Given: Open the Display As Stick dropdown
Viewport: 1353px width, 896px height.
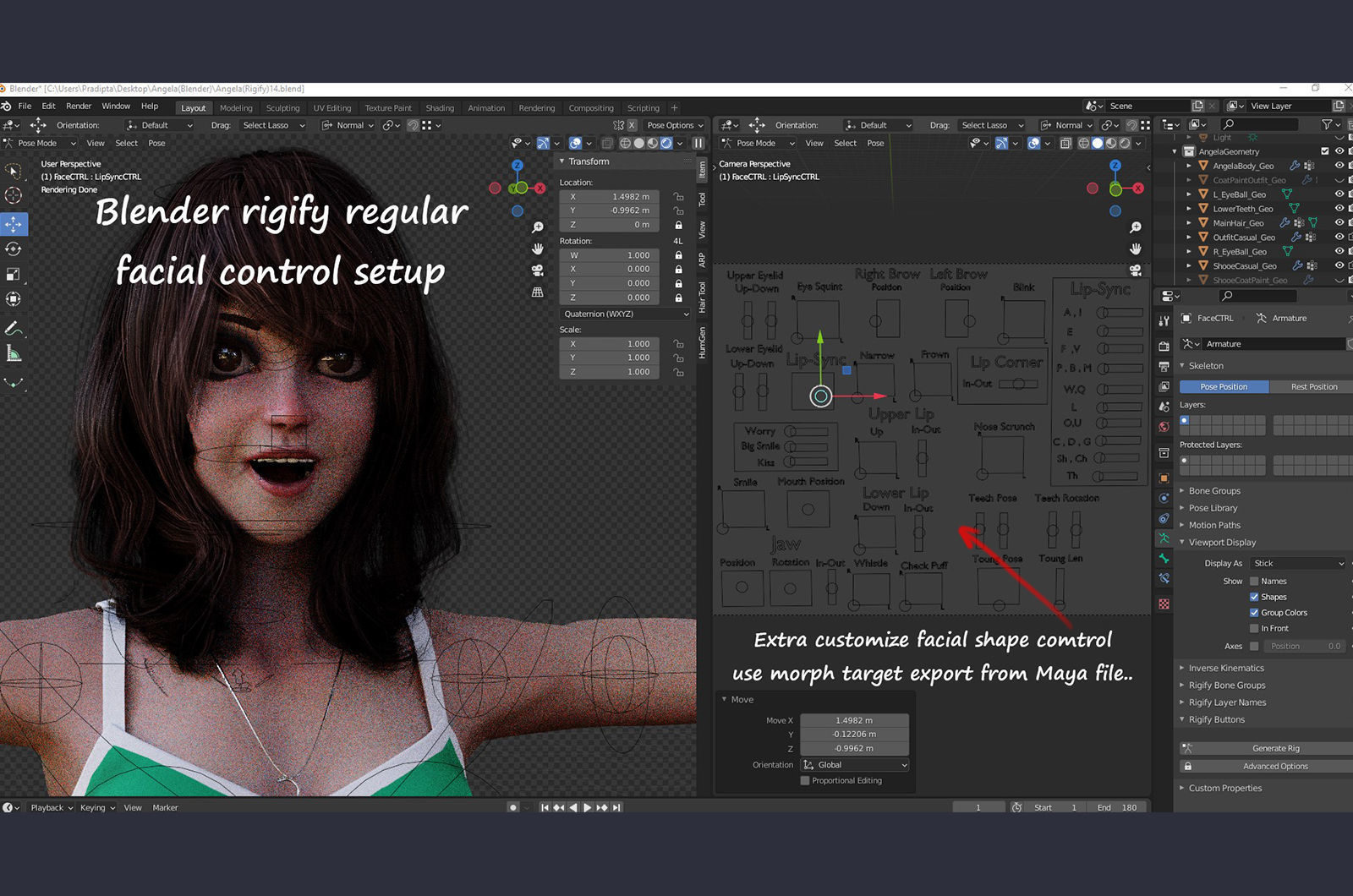Looking at the screenshot, I should (1299, 564).
